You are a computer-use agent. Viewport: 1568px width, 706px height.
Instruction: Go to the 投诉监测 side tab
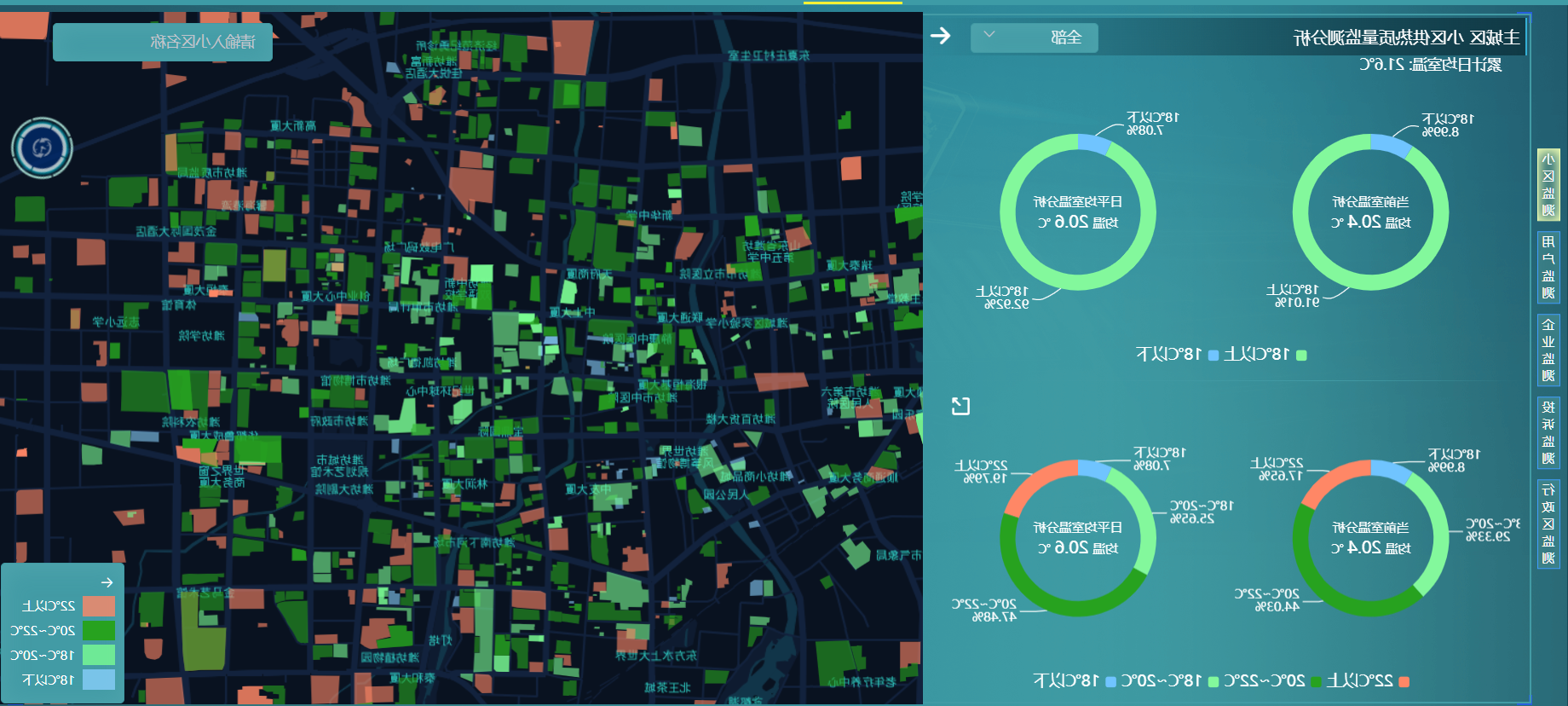[1548, 433]
